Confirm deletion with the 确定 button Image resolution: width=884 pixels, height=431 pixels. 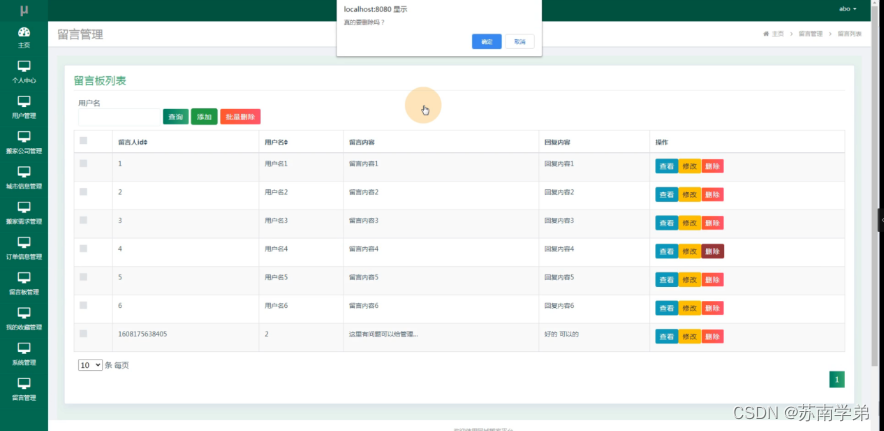pyautogui.click(x=487, y=42)
